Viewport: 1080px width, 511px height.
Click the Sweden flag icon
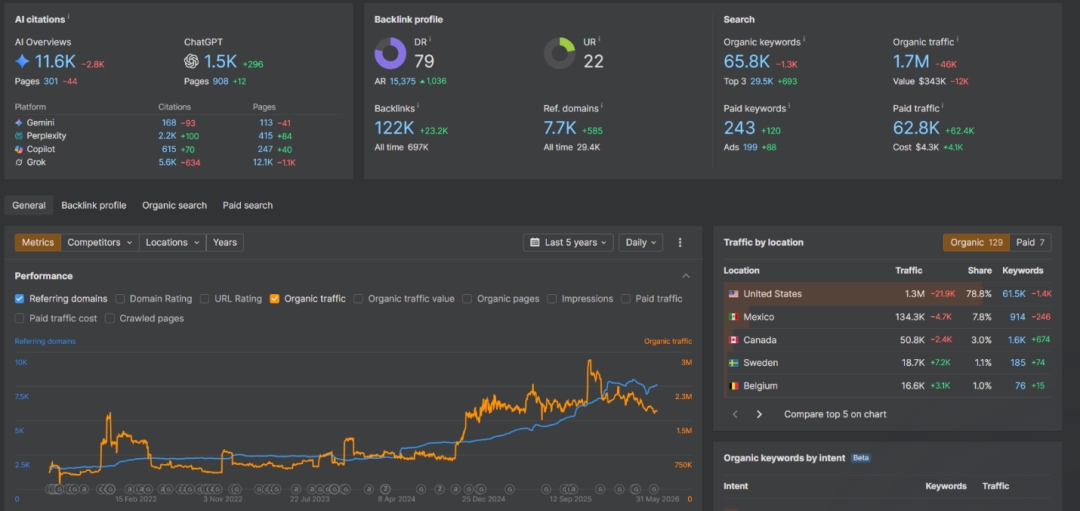[x=734, y=363]
